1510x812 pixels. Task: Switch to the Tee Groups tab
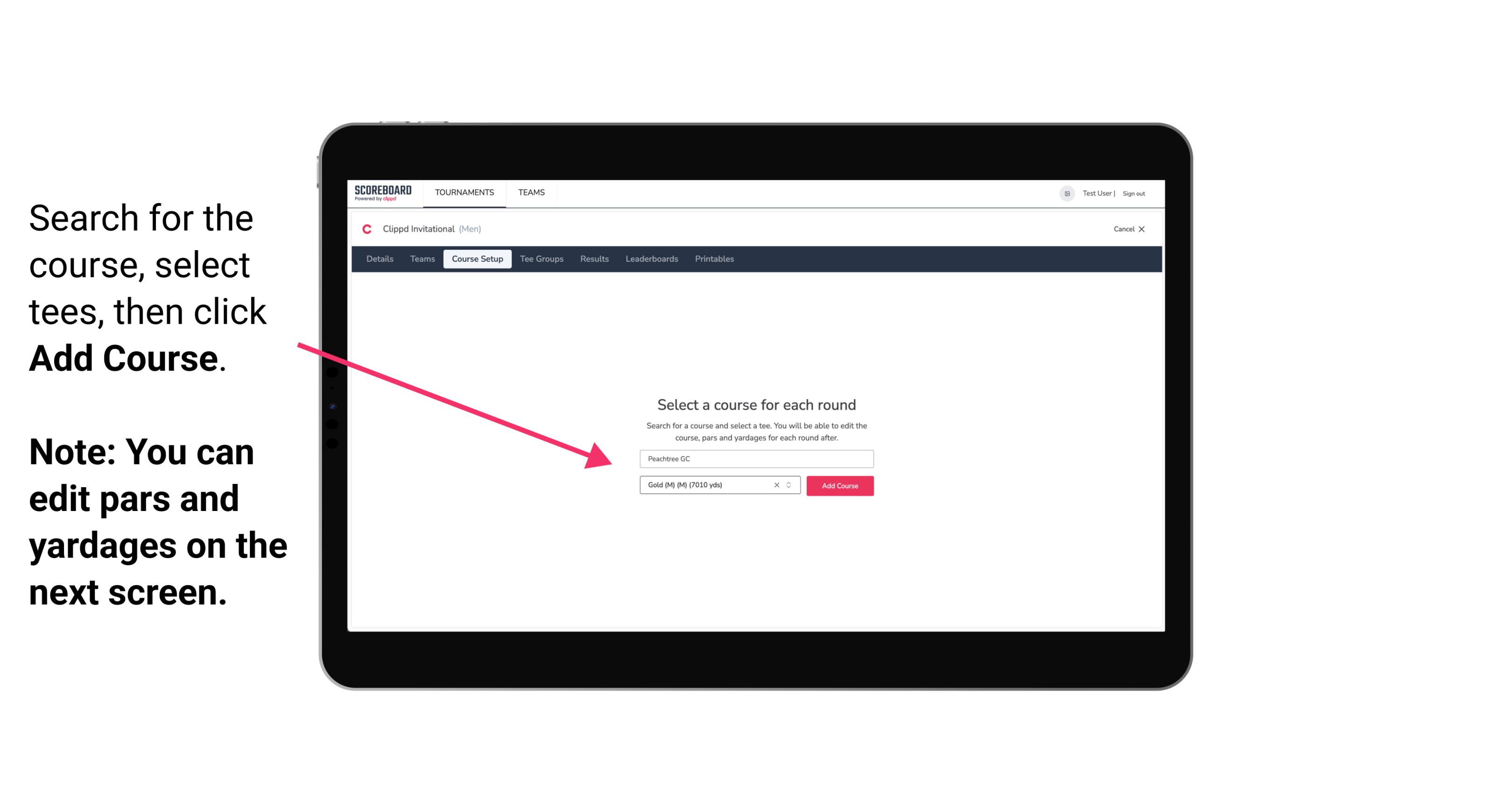pos(540,258)
